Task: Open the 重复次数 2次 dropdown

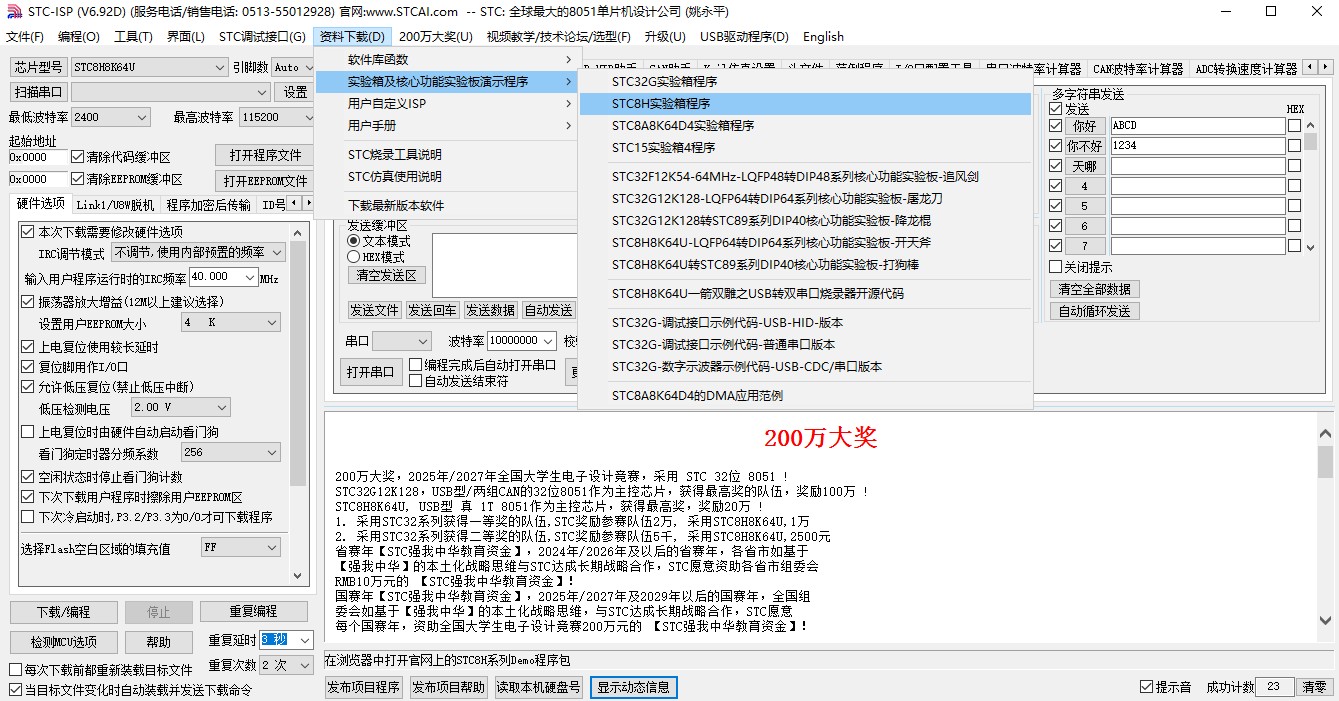Action: (287, 665)
